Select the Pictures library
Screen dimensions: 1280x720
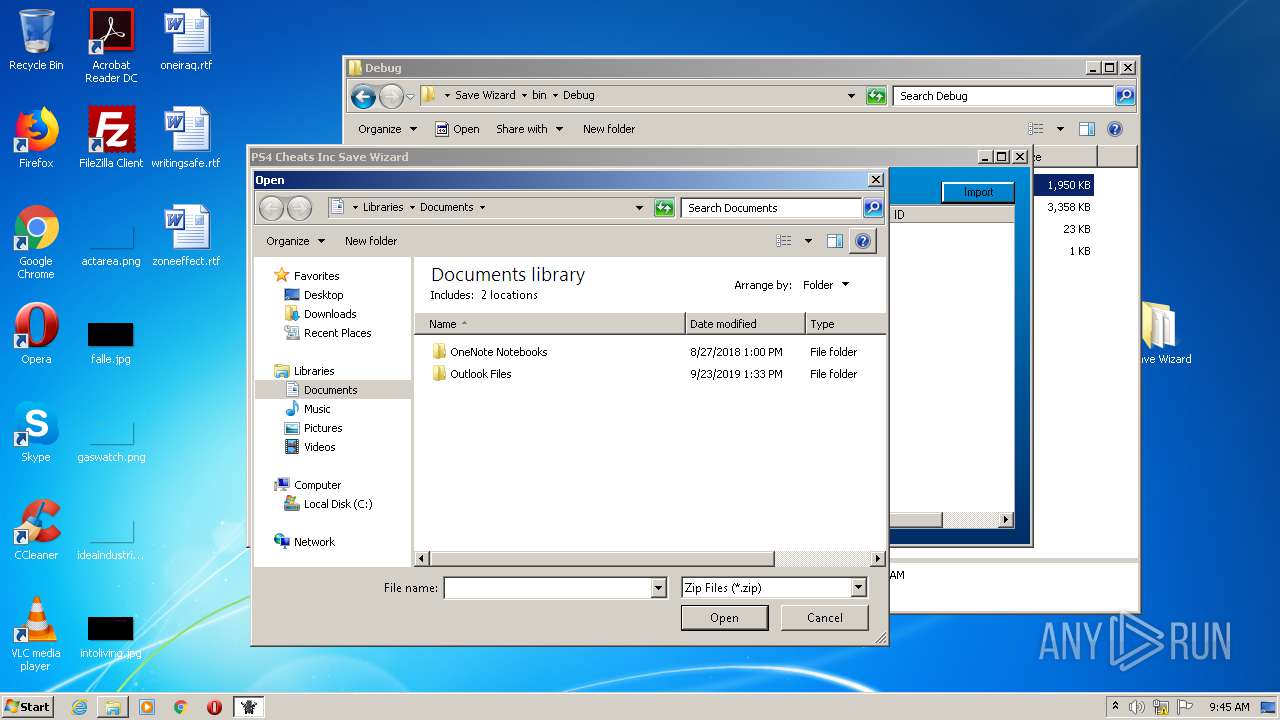click(323, 428)
